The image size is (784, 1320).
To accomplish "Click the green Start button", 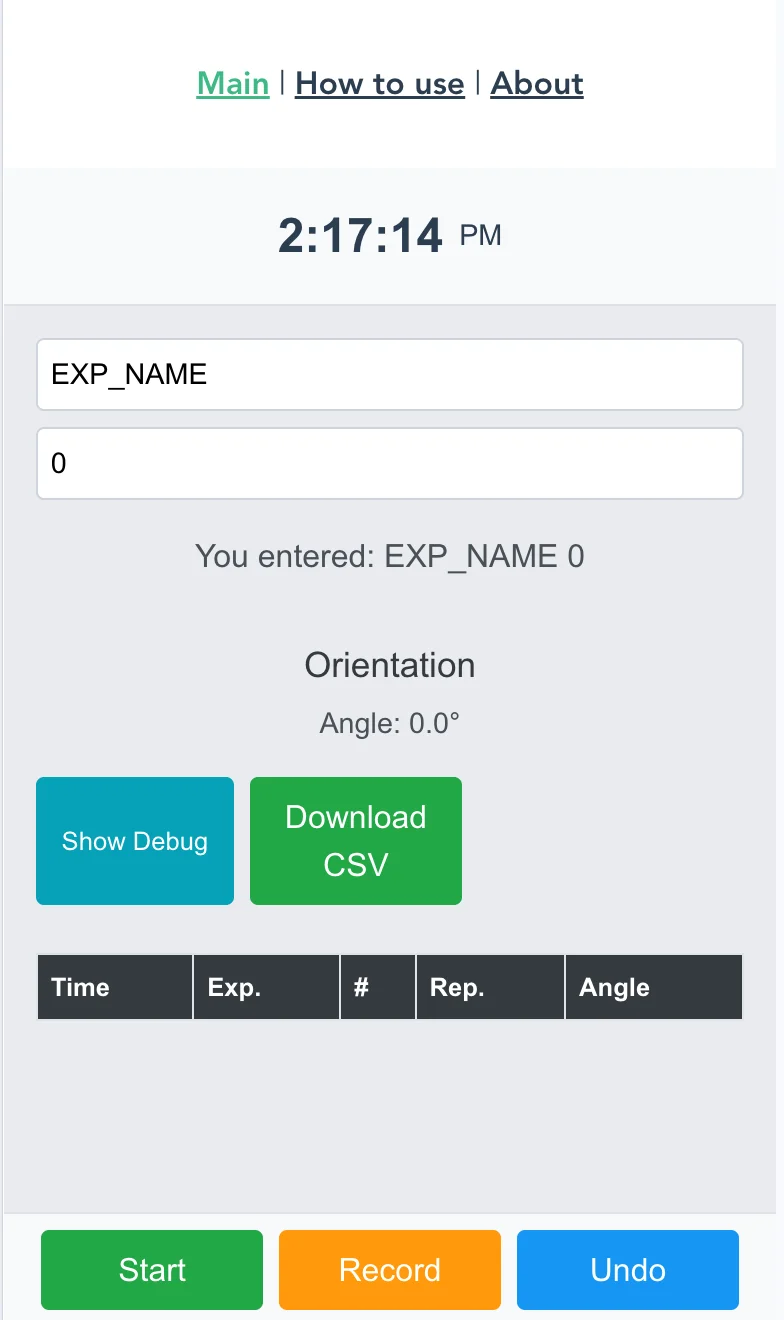I will 152,1270.
